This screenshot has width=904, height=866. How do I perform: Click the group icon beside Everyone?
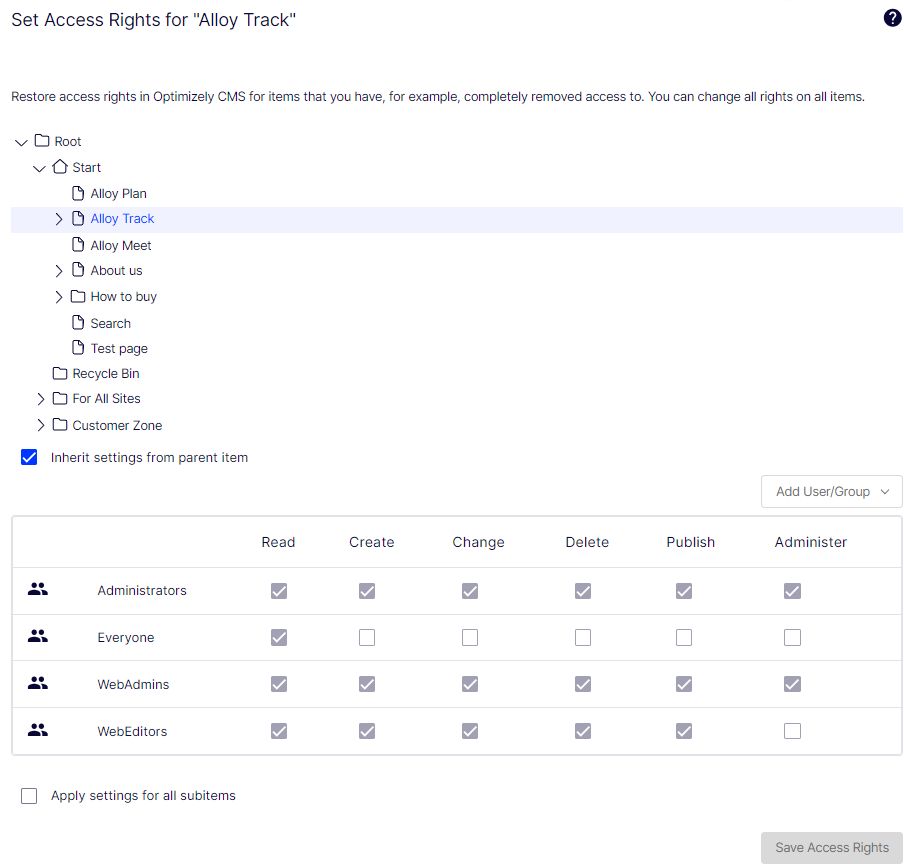click(37, 637)
